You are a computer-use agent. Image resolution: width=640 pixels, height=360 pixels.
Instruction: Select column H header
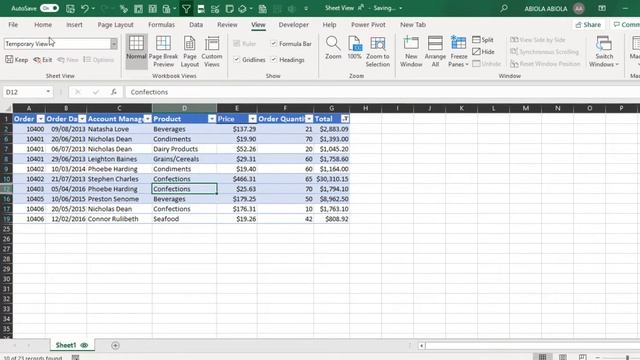click(365, 108)
